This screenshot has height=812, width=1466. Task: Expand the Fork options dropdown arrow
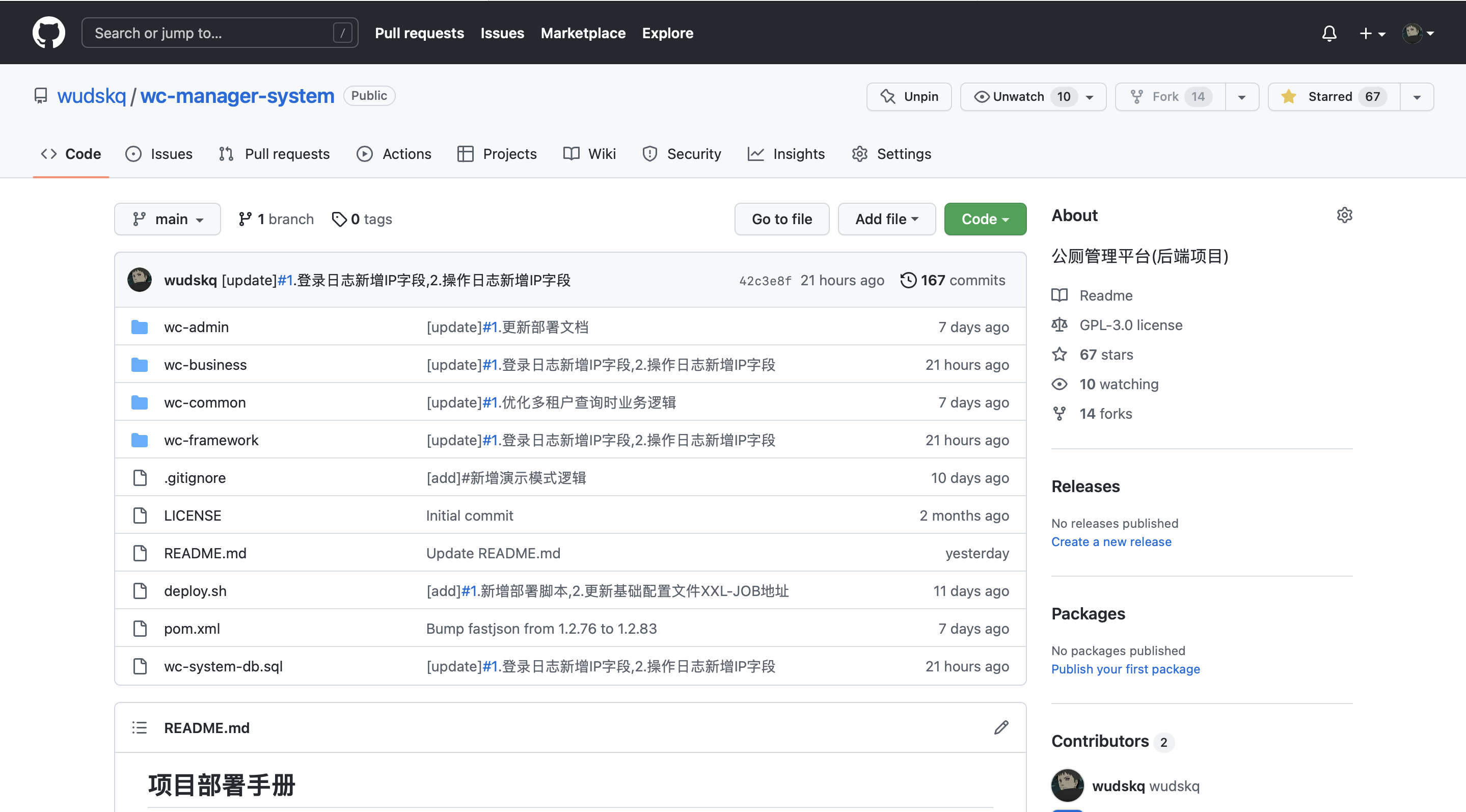[x=1242, y=97]
